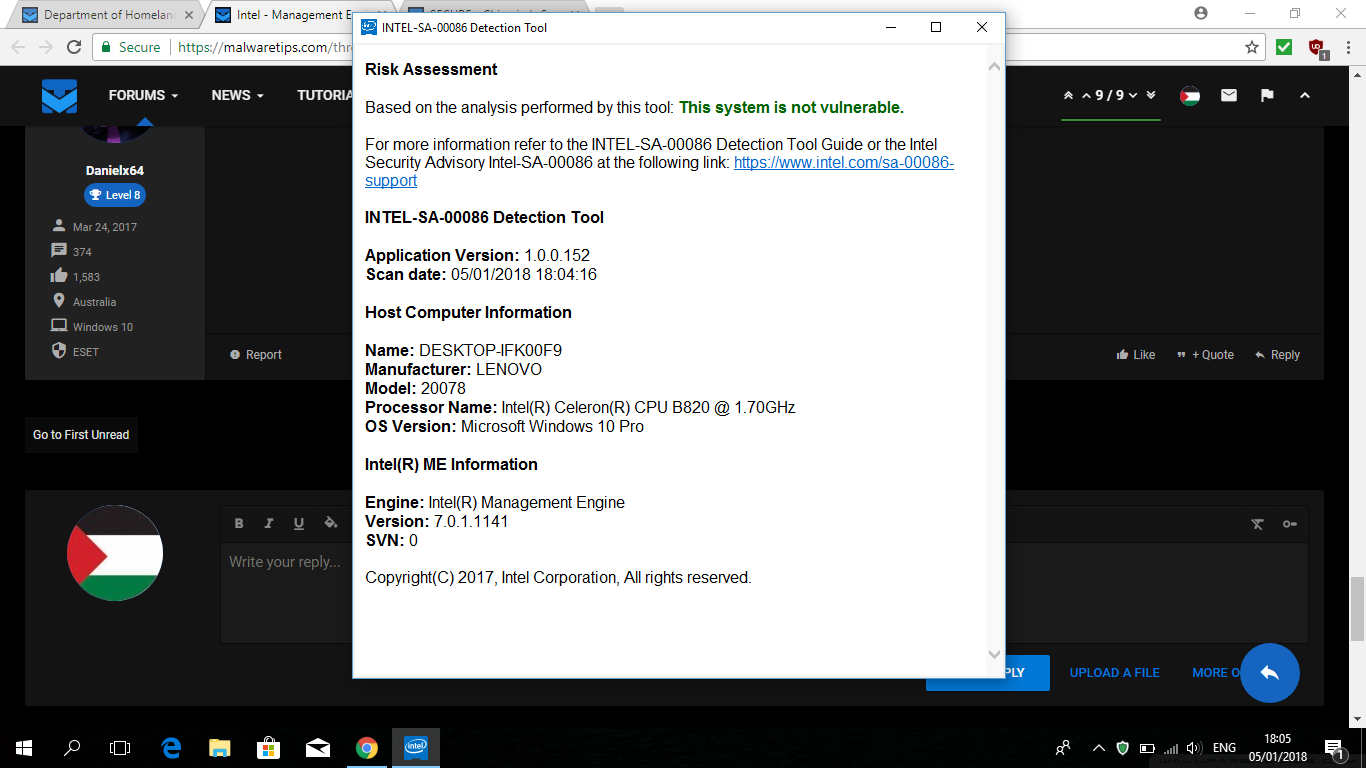Click the browser page vertical scrollbar thumb
The height and width of the screenshot is (768, 1366).
point(1357,610)
